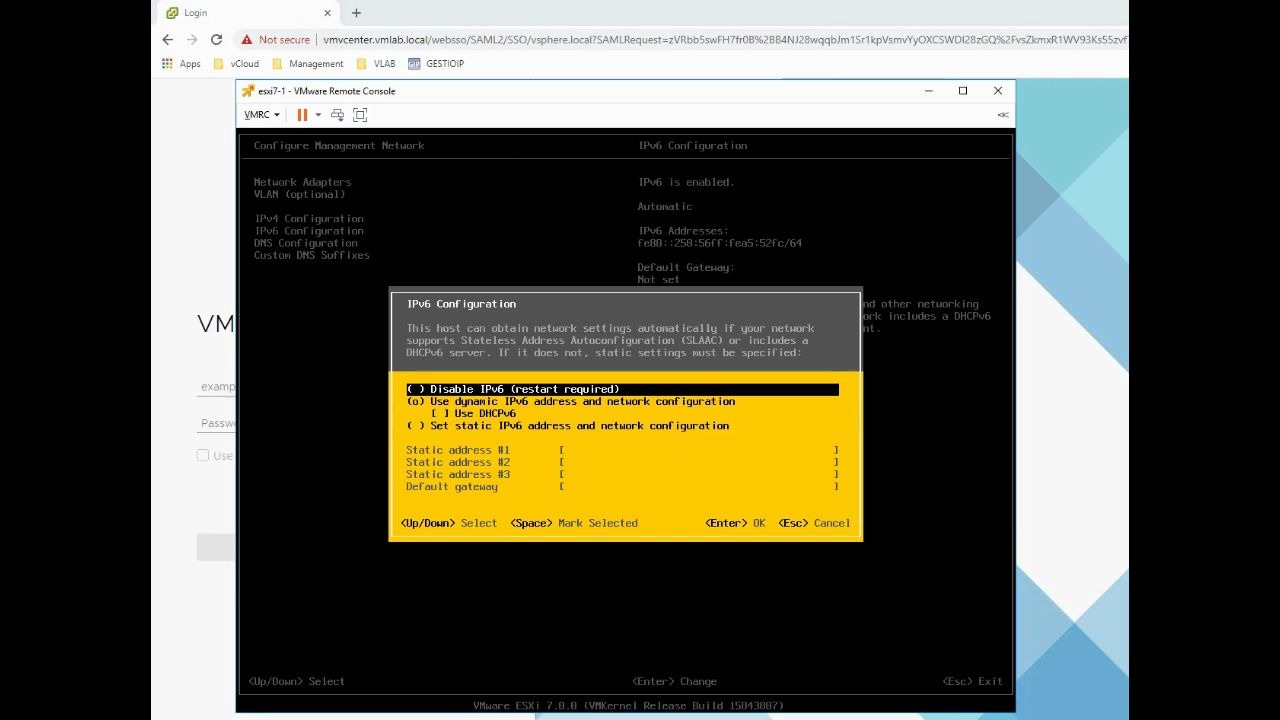Click the VMware Remote Console title icon
This screenshot has height=720, width=1280.
coord(248,91)
